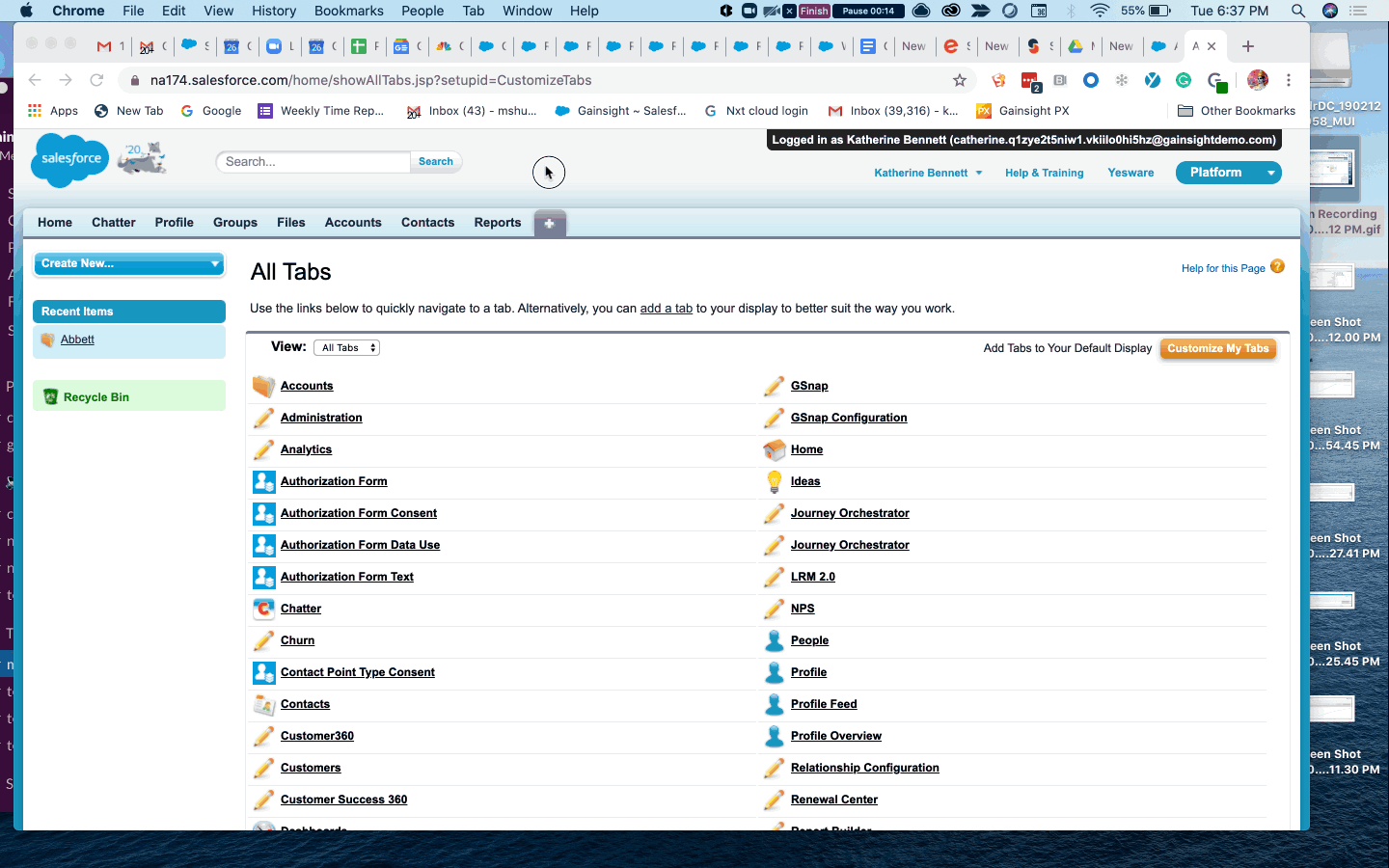This screenshot has height=868, width=1389.
Task: Open the Platform app menu
Action: click(x=1229, y=173)
